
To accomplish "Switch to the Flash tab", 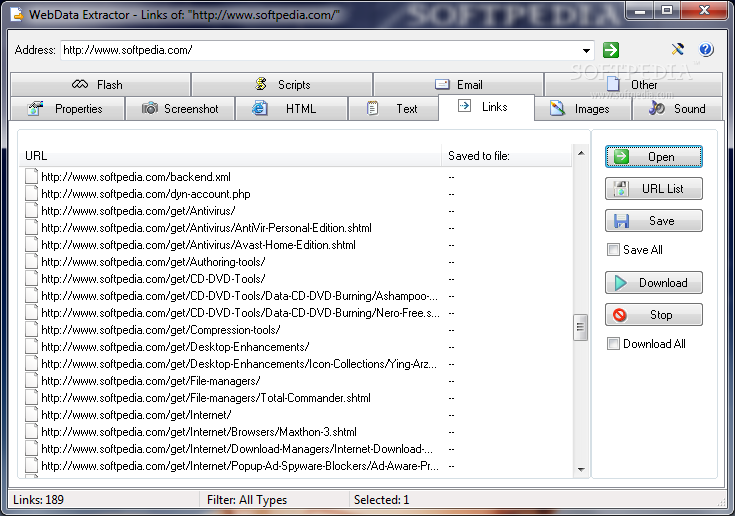I will [100, 84].
